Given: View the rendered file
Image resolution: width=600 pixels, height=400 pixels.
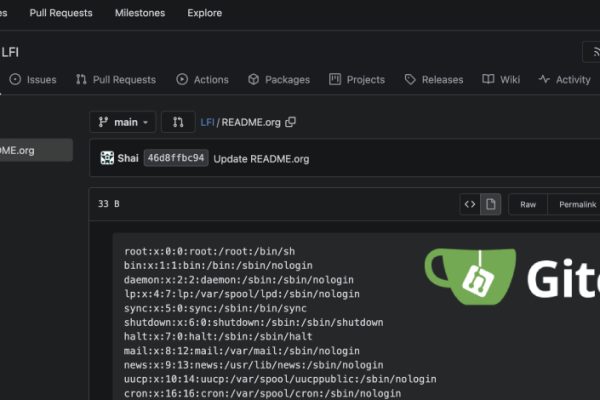Looking at the screenshot, I should (491, 204).
